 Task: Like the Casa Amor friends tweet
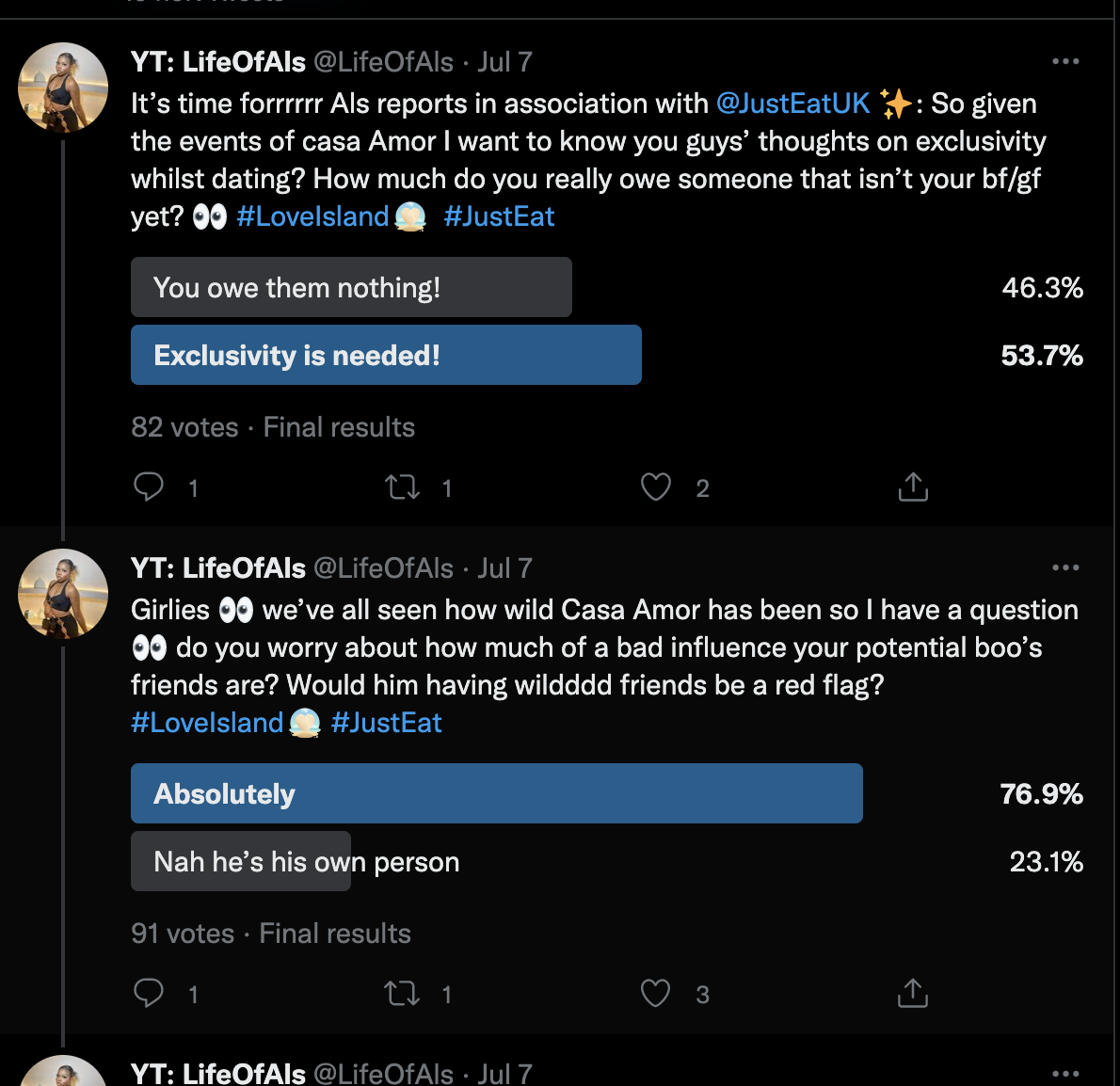tap(656, 993)
